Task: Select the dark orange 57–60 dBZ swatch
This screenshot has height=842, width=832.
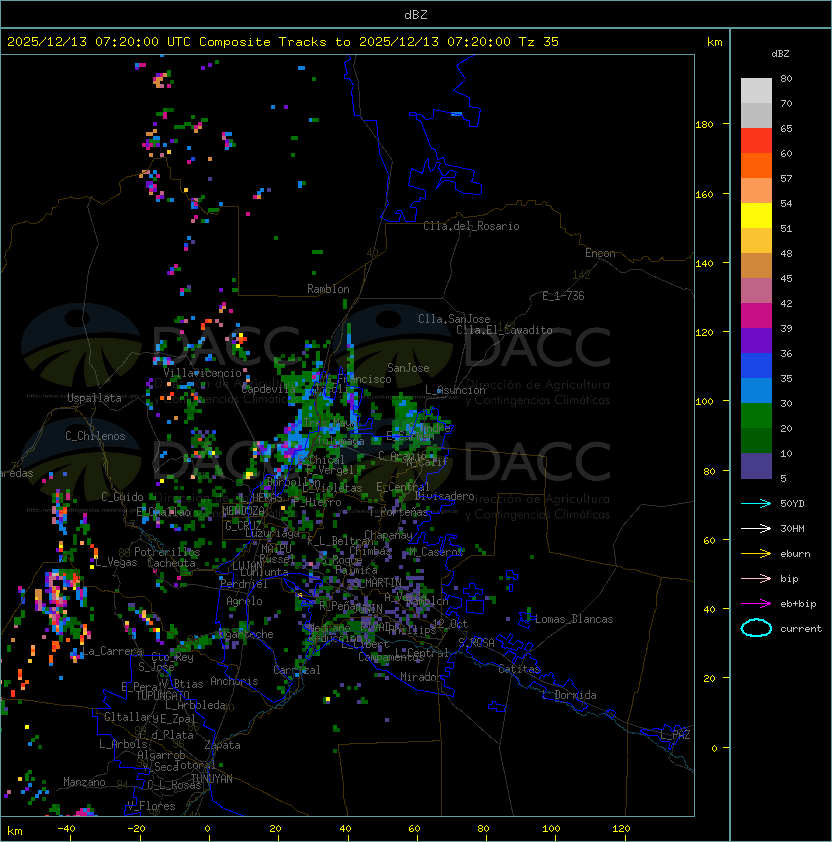Action: (x=756, y=166)
